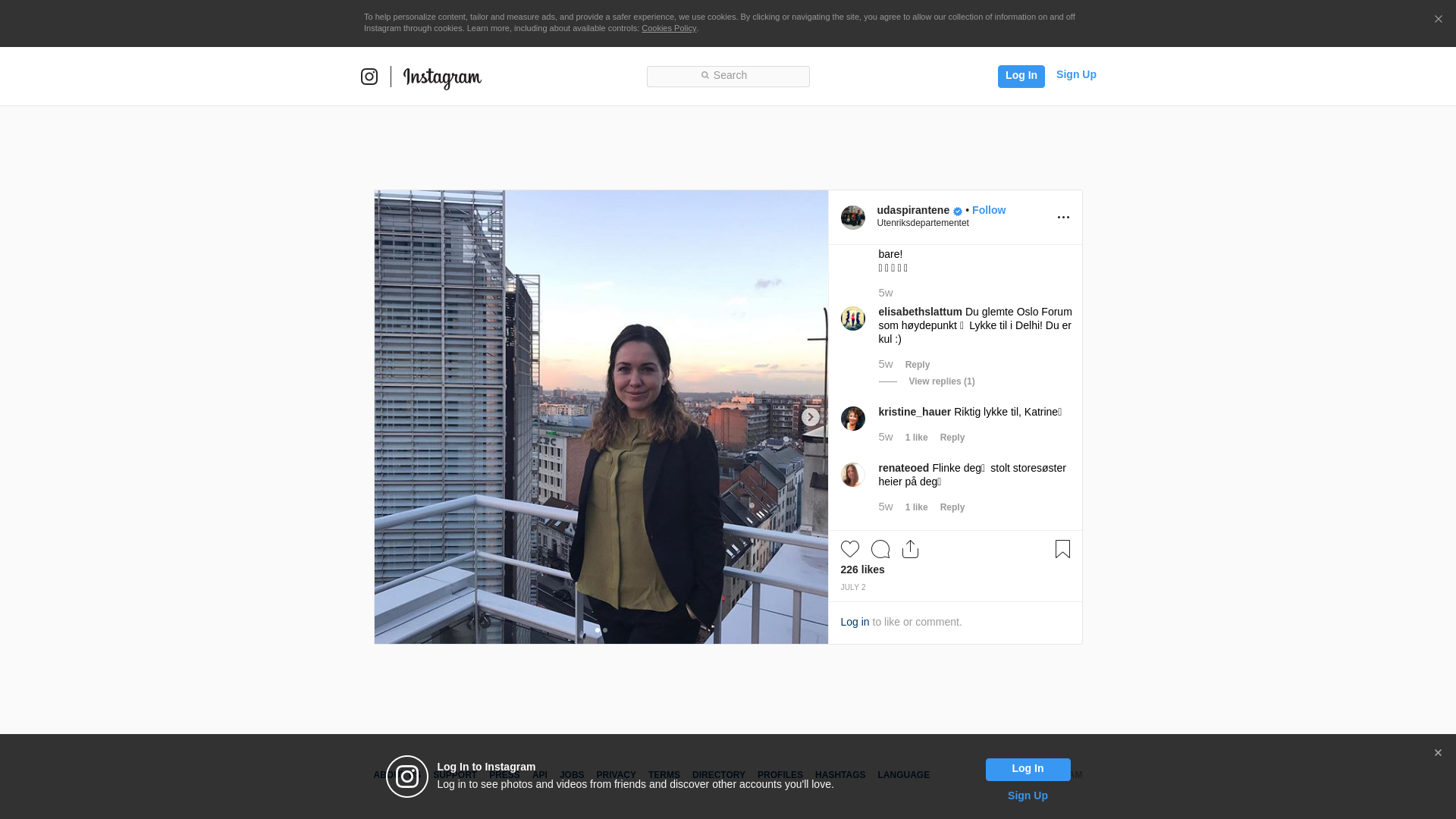Open udaspirantene profile avatar

coord(853,218)
